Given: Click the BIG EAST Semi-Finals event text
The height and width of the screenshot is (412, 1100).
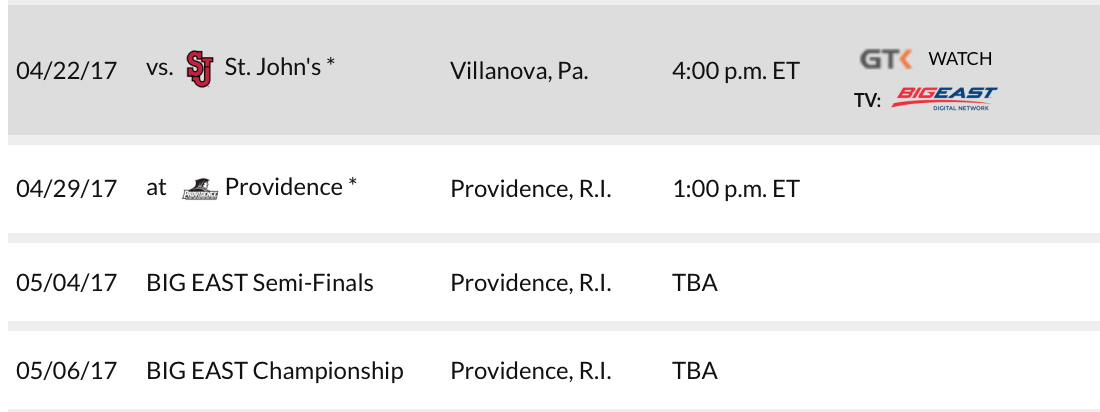Looking at the screenshot, I should (260, 283).
